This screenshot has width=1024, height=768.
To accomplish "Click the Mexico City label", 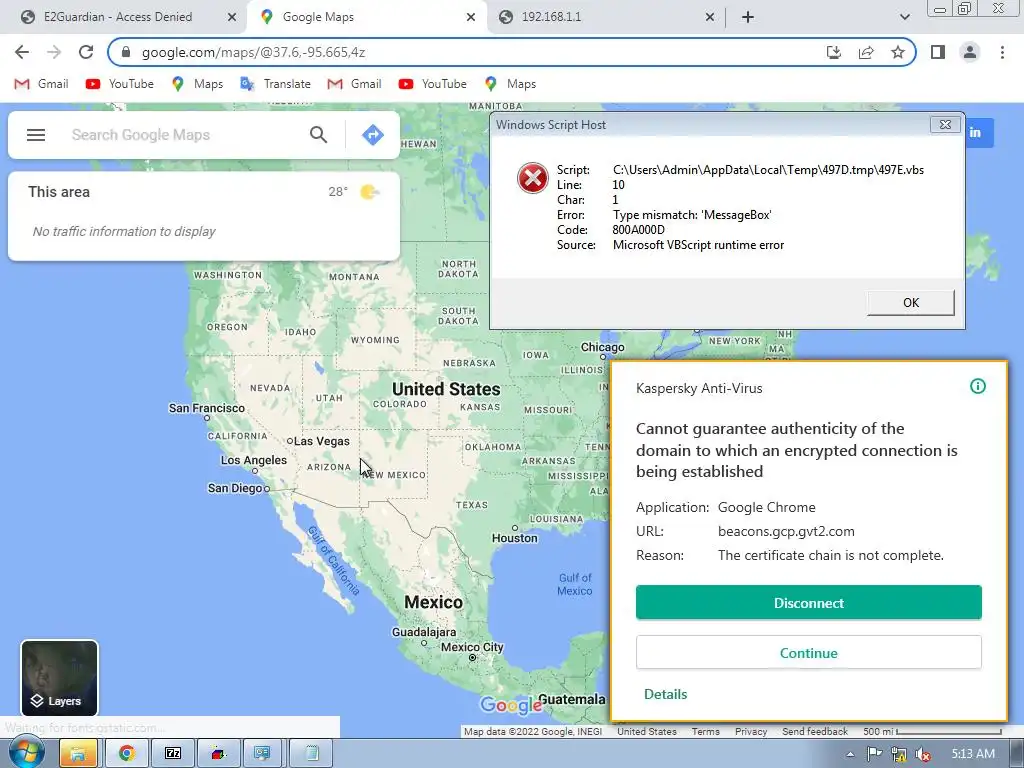I will click(x=472, y=647).
